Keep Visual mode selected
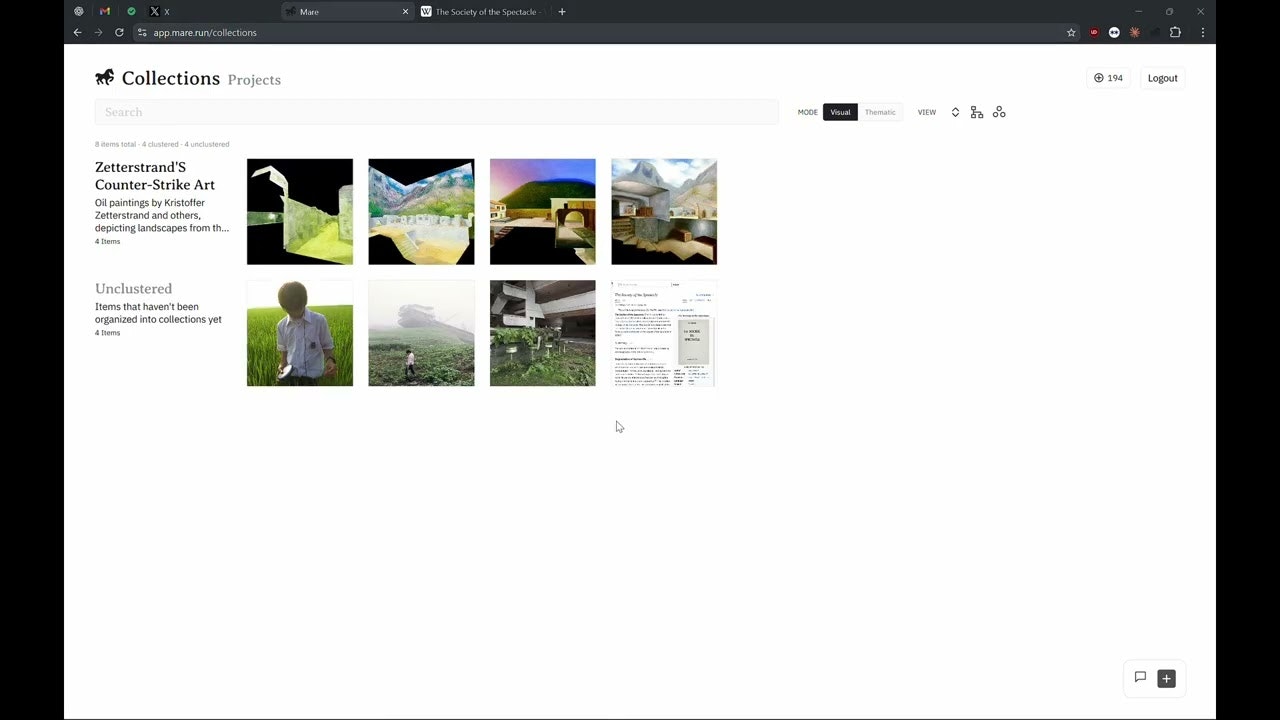The image size is (1280, 720). click(x=840, y=112)
